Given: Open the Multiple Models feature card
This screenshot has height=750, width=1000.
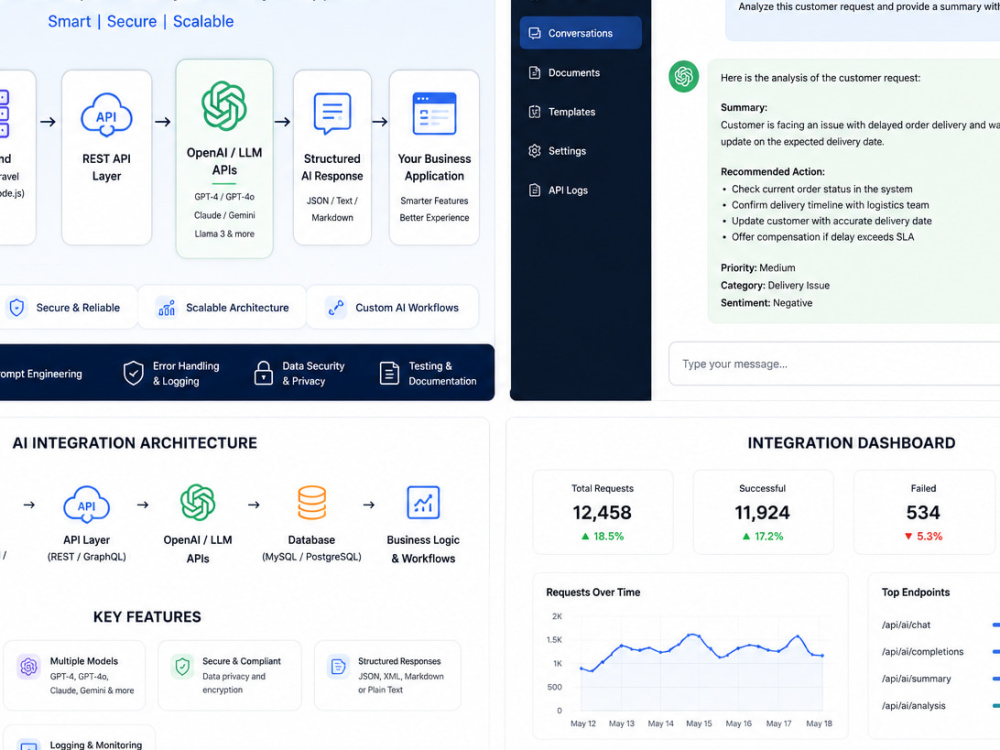Looking at the screenshot, I should click(74, 675).
